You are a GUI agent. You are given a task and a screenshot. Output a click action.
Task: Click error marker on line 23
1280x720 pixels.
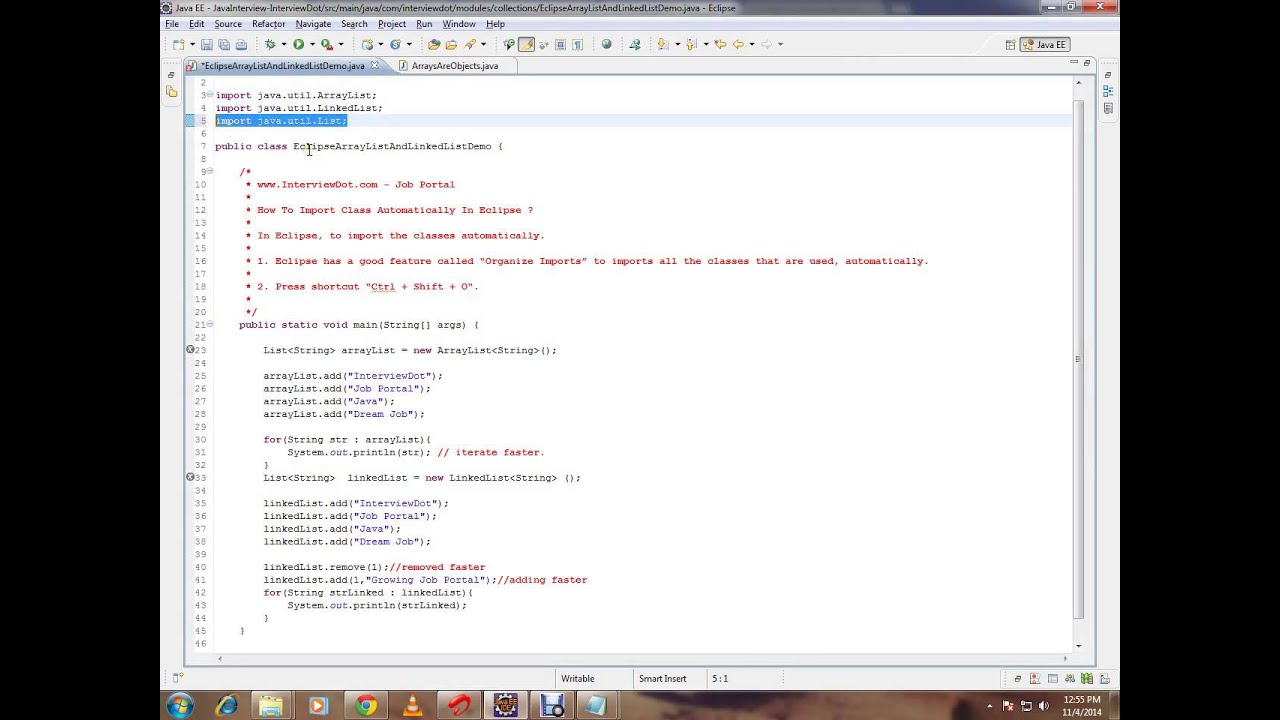(x=190, y=350)
